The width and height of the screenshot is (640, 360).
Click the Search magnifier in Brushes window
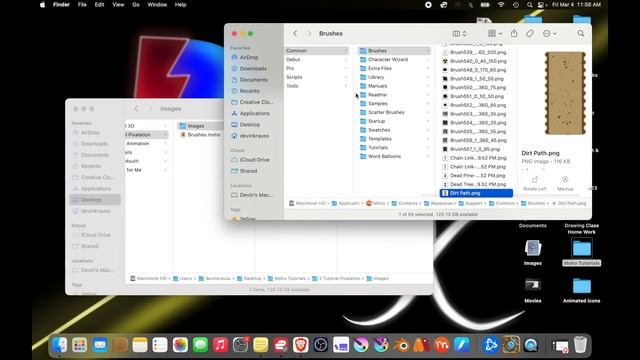click(x=580, y=33)
